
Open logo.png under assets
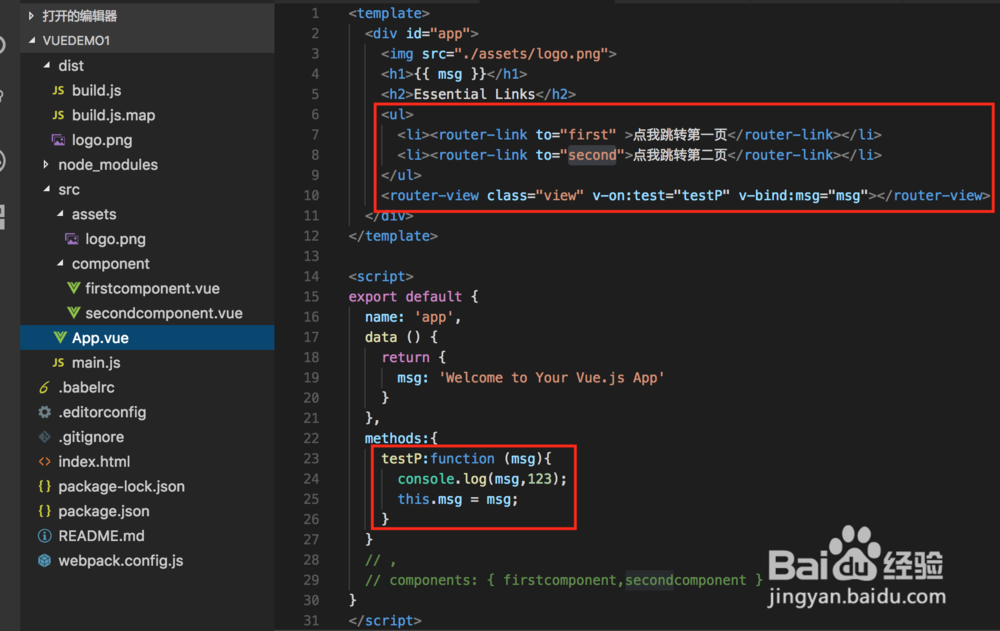pos(115,239)
